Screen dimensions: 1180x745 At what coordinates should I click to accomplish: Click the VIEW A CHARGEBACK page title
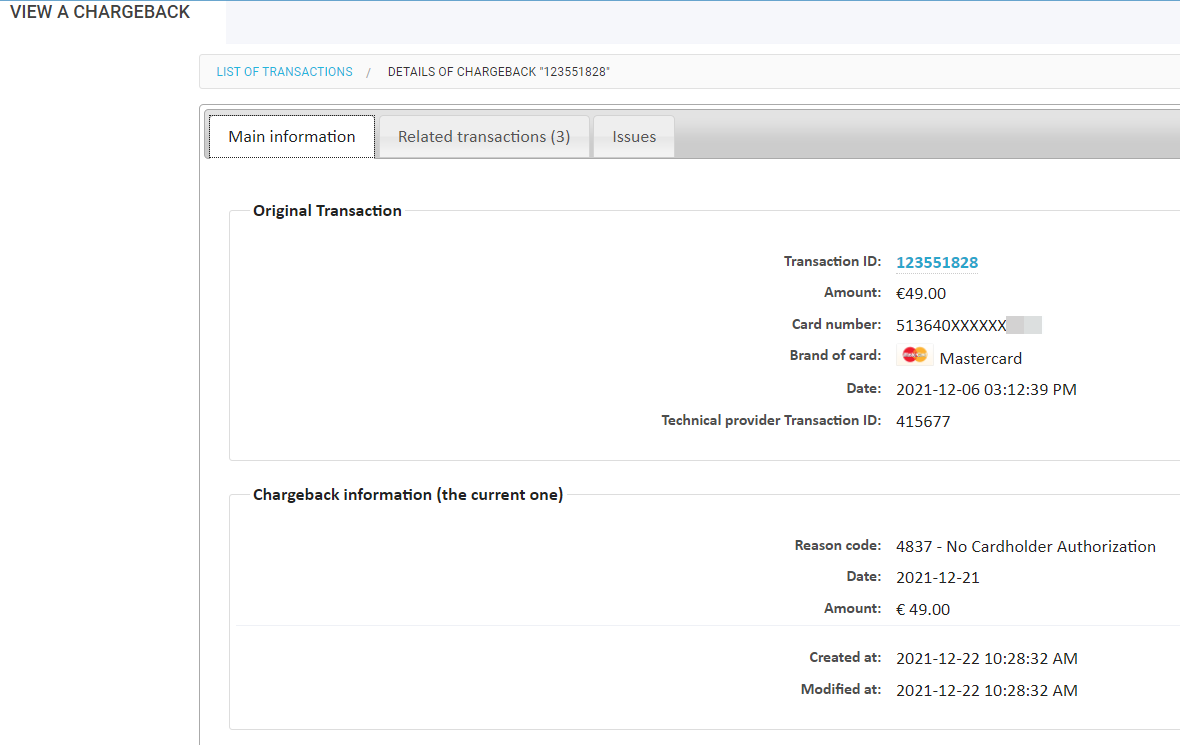tap(97, 11)
